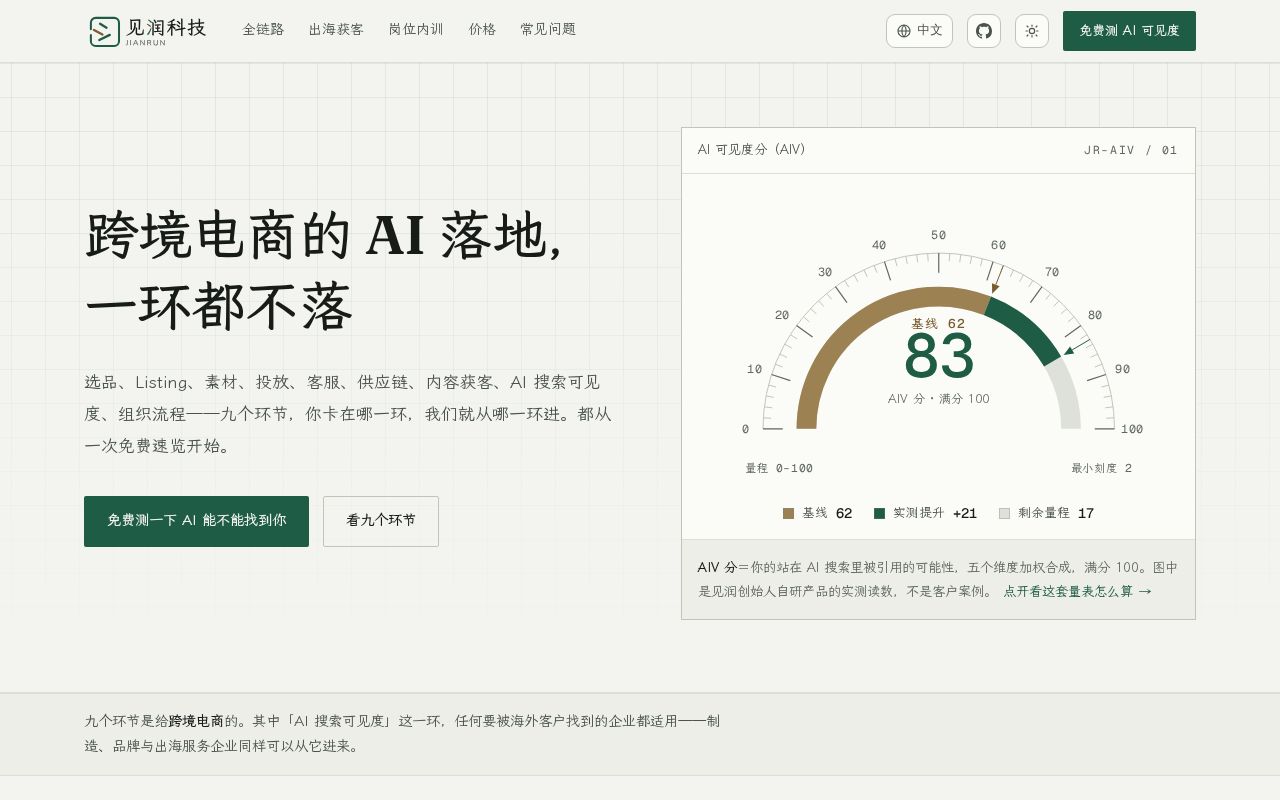Click the brown baseline marker on the gauge
Viewport: 1280px width, 800px height.
click(996, 281)
